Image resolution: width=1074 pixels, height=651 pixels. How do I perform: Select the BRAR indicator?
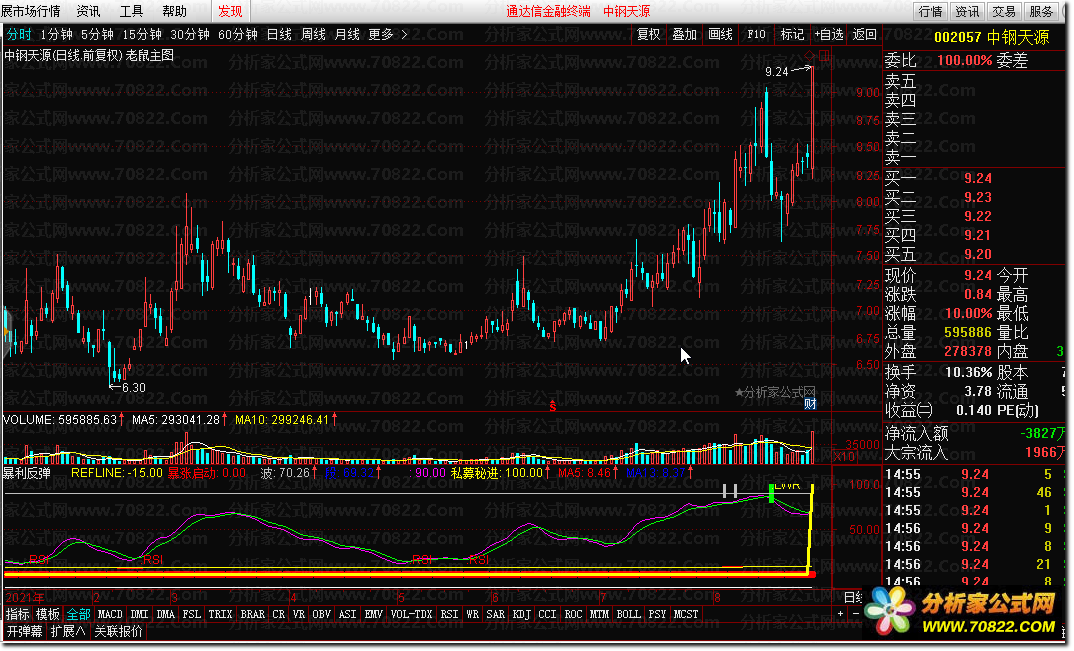252,615
